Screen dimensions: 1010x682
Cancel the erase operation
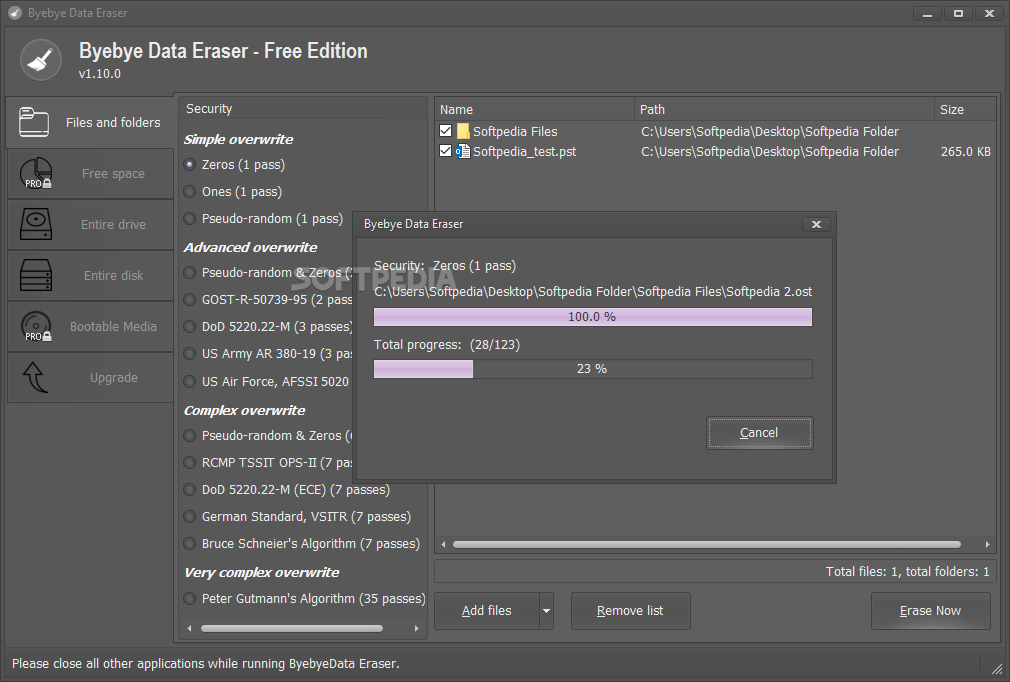click(x=759, y=433)
